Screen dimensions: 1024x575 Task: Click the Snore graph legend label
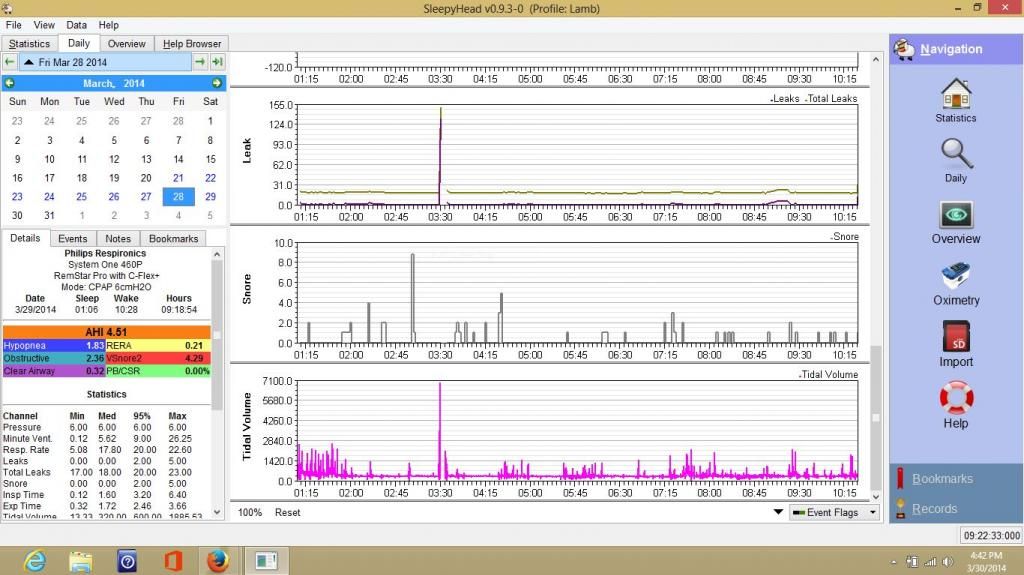click(845, 237)
